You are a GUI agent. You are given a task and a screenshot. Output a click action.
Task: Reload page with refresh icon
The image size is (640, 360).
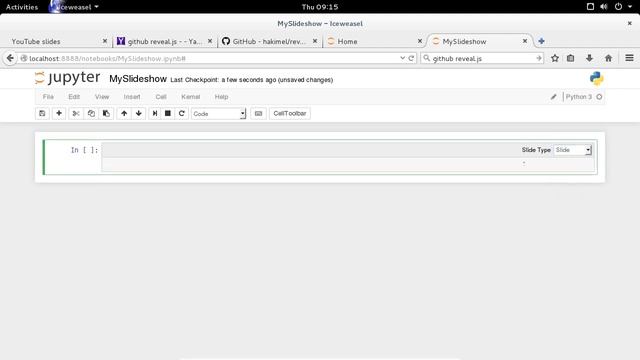click(x=411, y=58)
